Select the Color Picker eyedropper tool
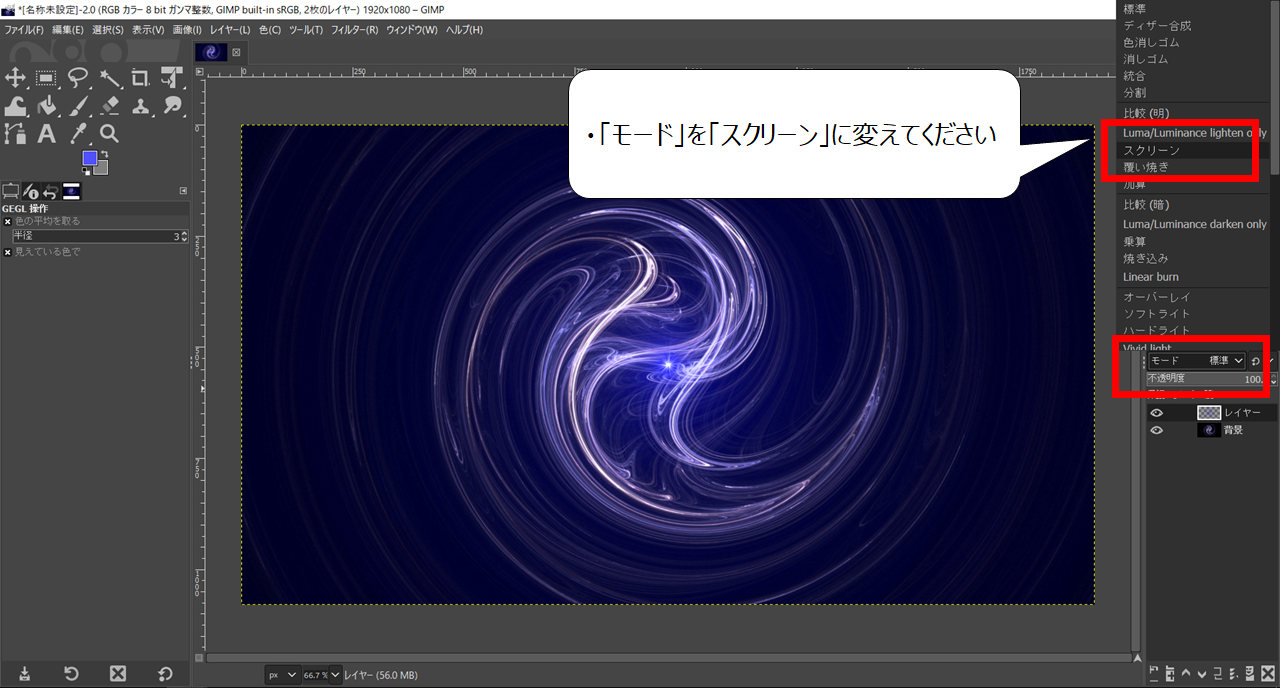 click(78, 133)
